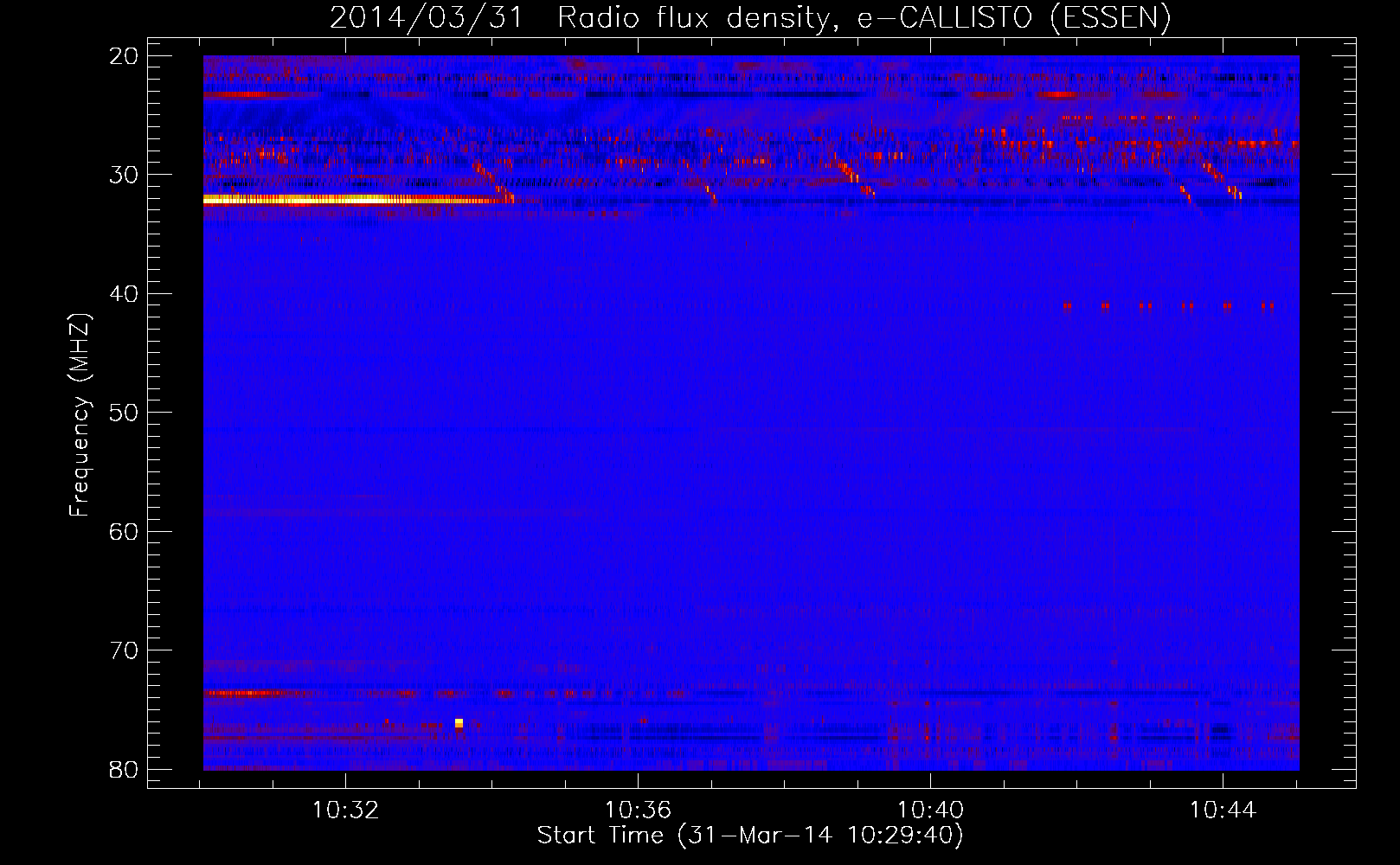Click the 'Frequency (MHZ)' axis label
The height and width of the screenshot is (865, 1400).
click(80, 415)
